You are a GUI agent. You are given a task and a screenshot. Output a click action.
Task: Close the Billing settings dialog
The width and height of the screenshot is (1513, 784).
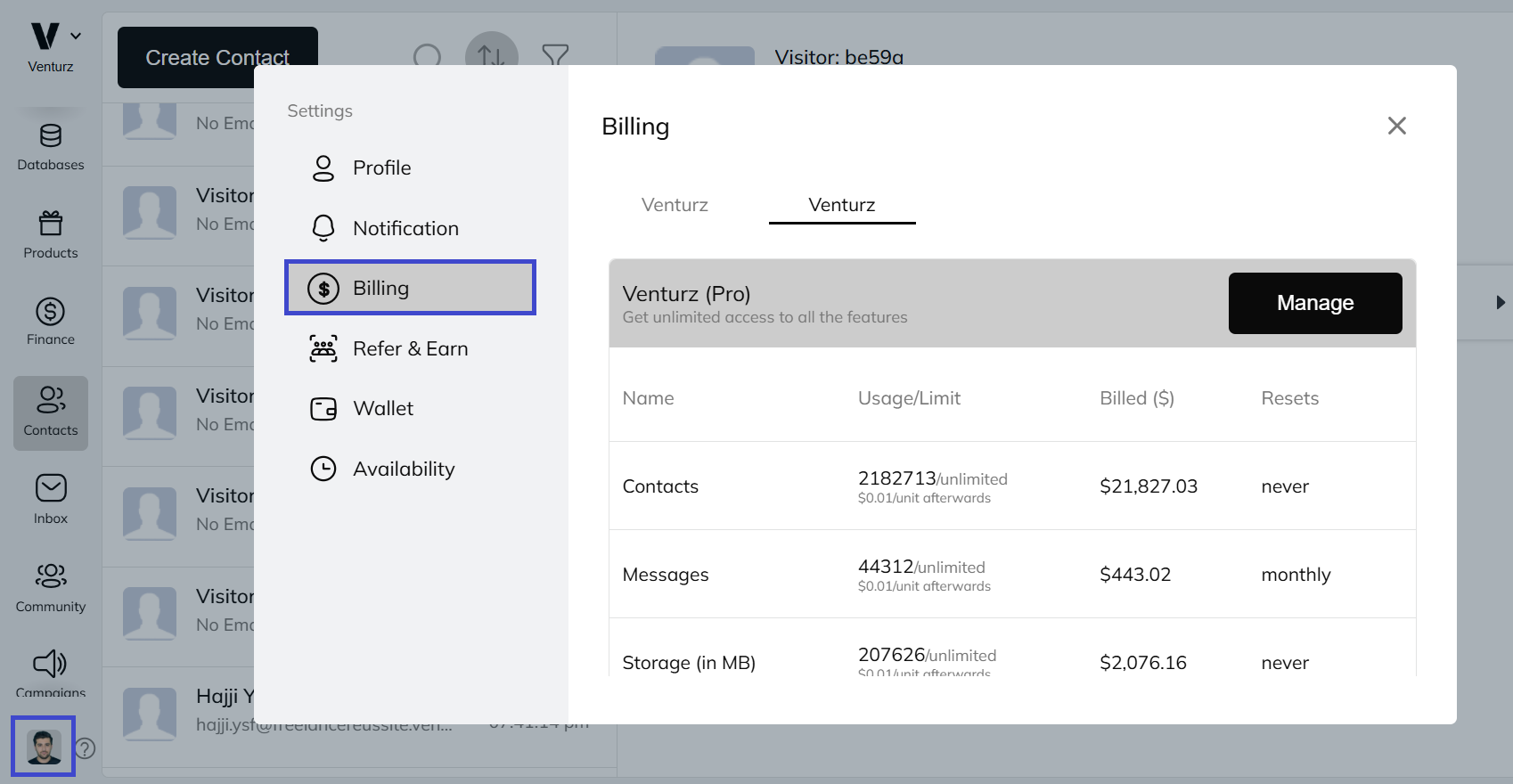[x=1396, y=126]
